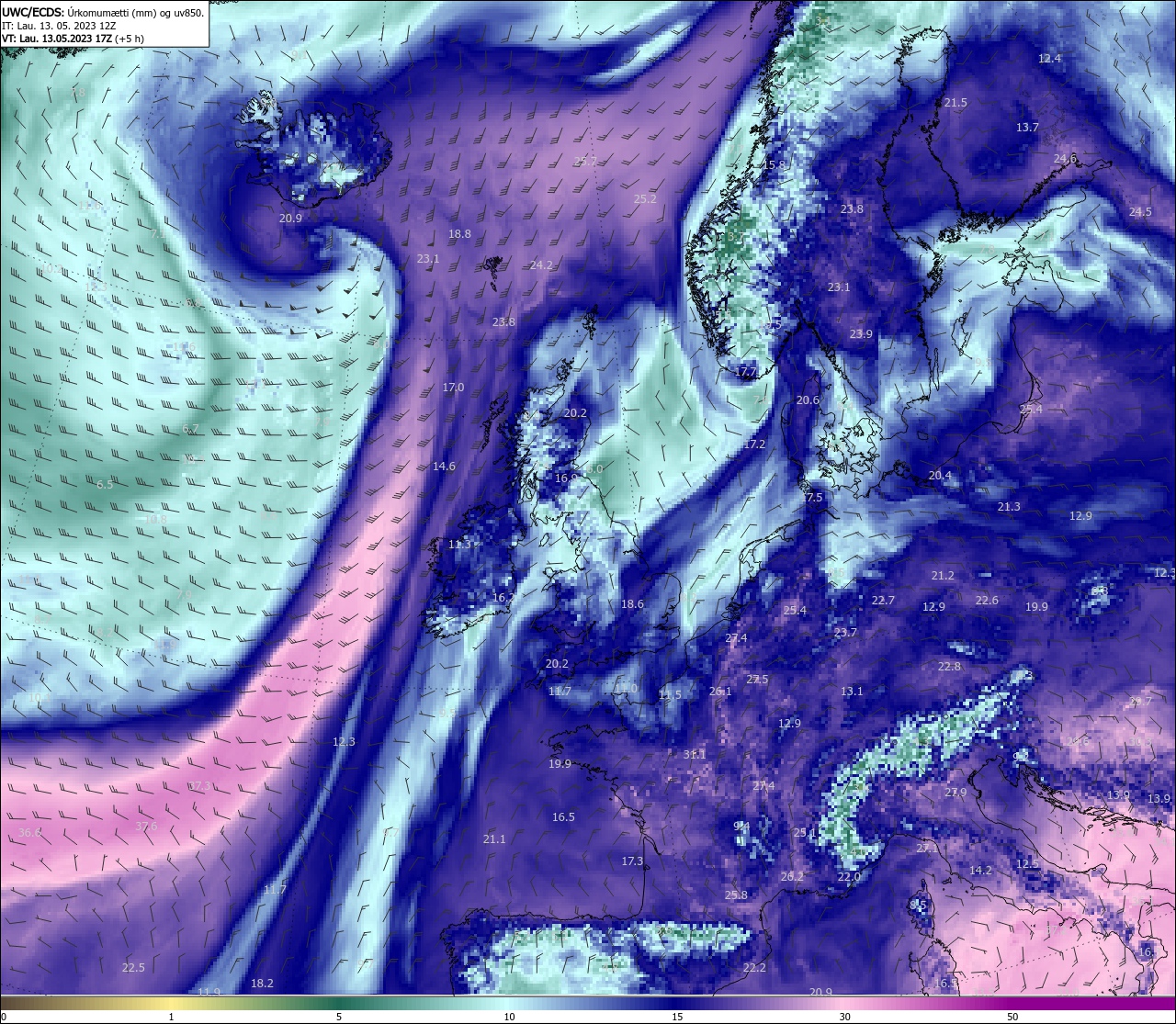Click the 21.3 value label
The width and height of the screenshot is (1176, 1024).
[x=1009, y=506]
